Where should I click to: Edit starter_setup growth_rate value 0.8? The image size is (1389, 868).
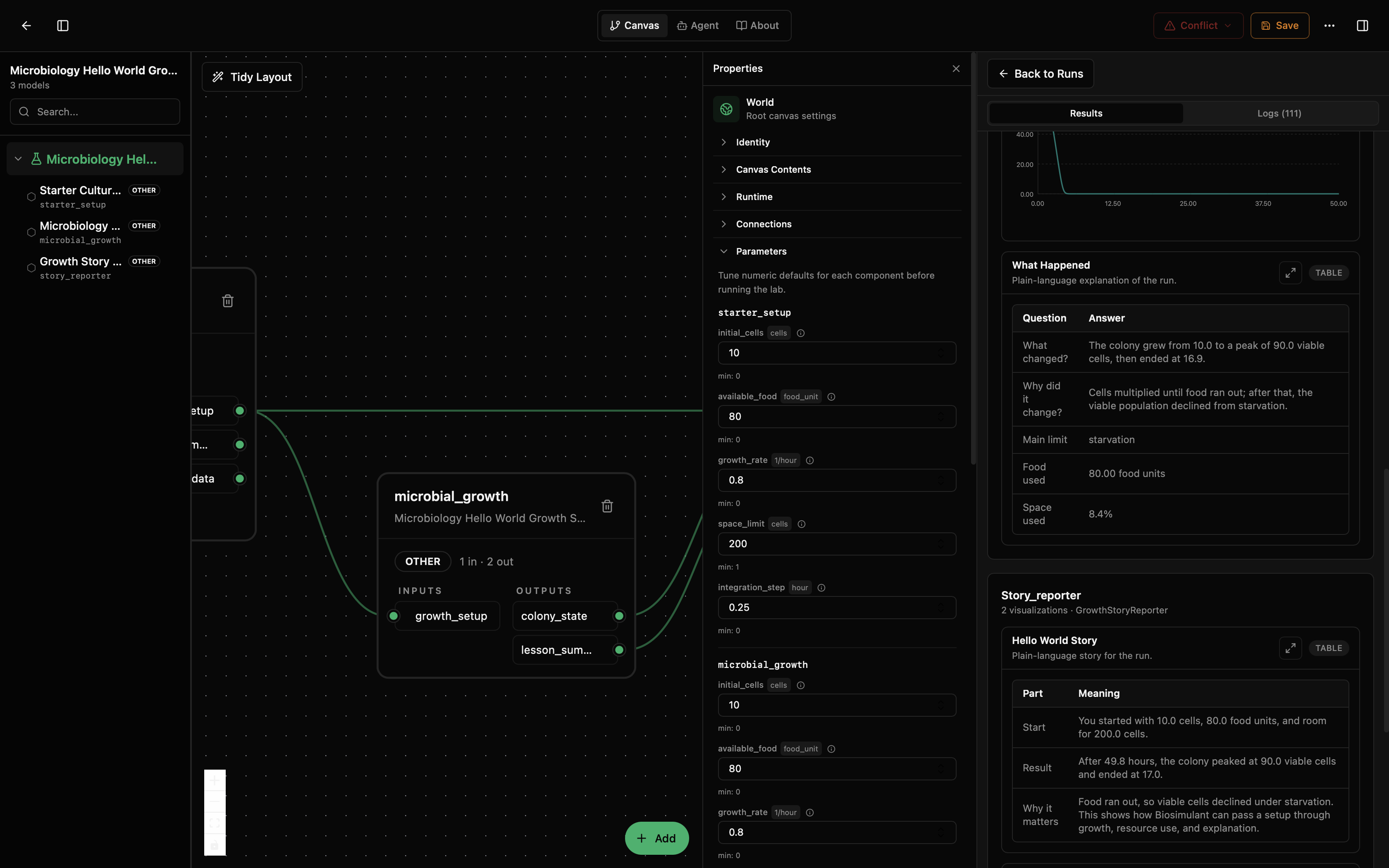pyautogui.click(x=836, y=480)
